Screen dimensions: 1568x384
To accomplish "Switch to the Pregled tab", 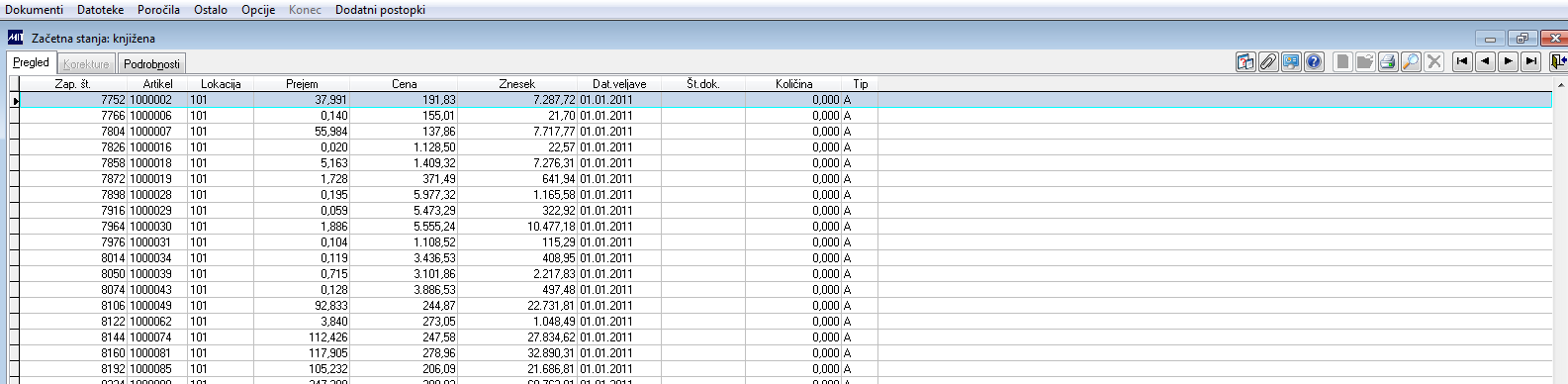I will point(32,62).
